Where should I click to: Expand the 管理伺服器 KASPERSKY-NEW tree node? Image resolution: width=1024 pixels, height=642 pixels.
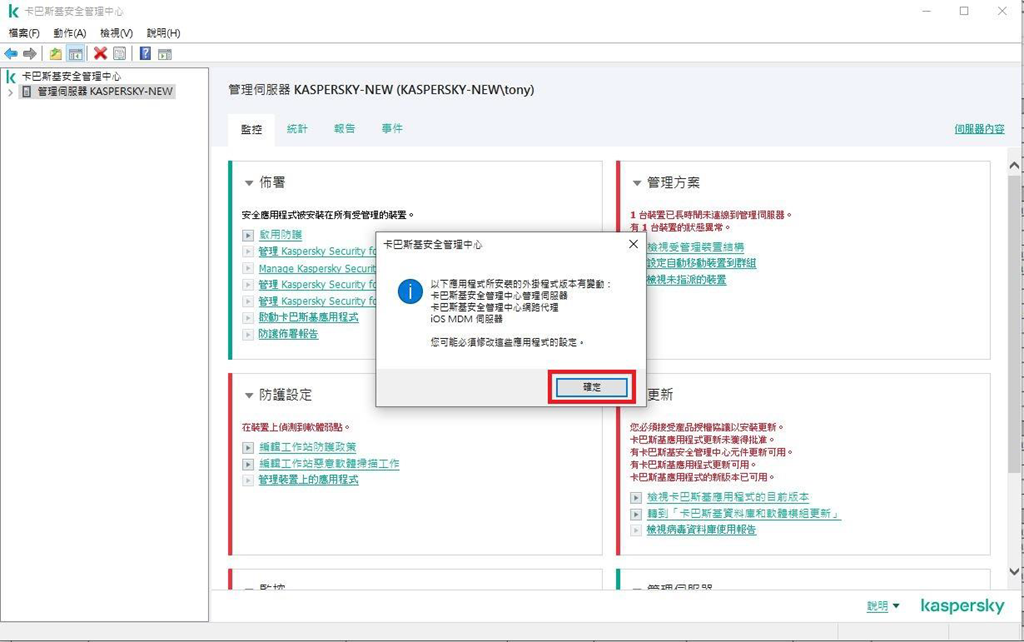tap(10, 92)
